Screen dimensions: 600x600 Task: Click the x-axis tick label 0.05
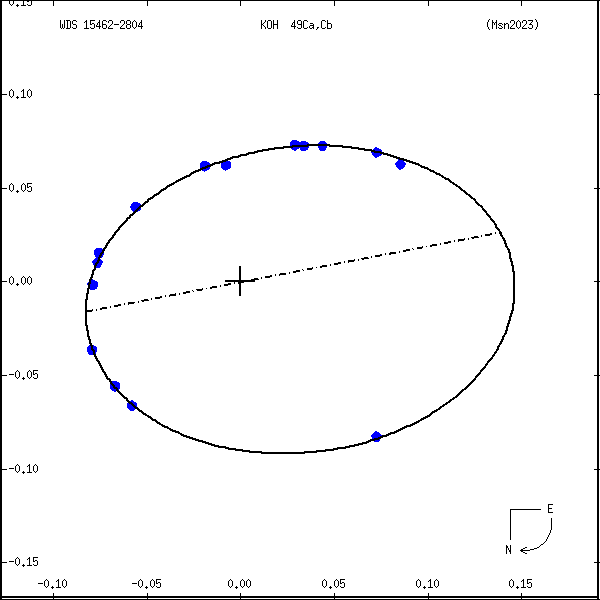pos(334,584)
